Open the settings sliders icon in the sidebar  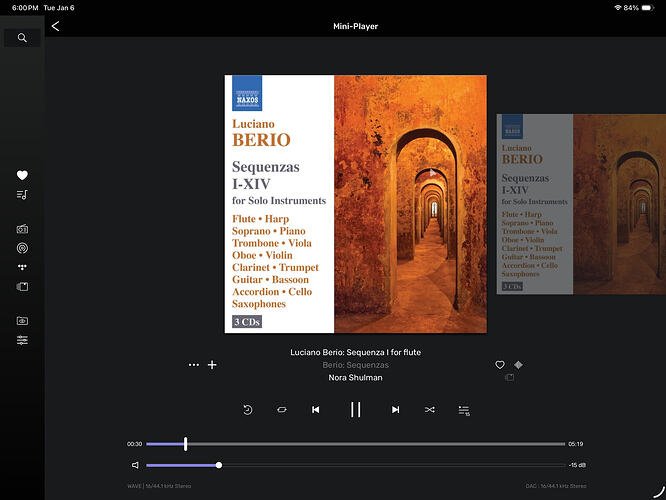22,340
